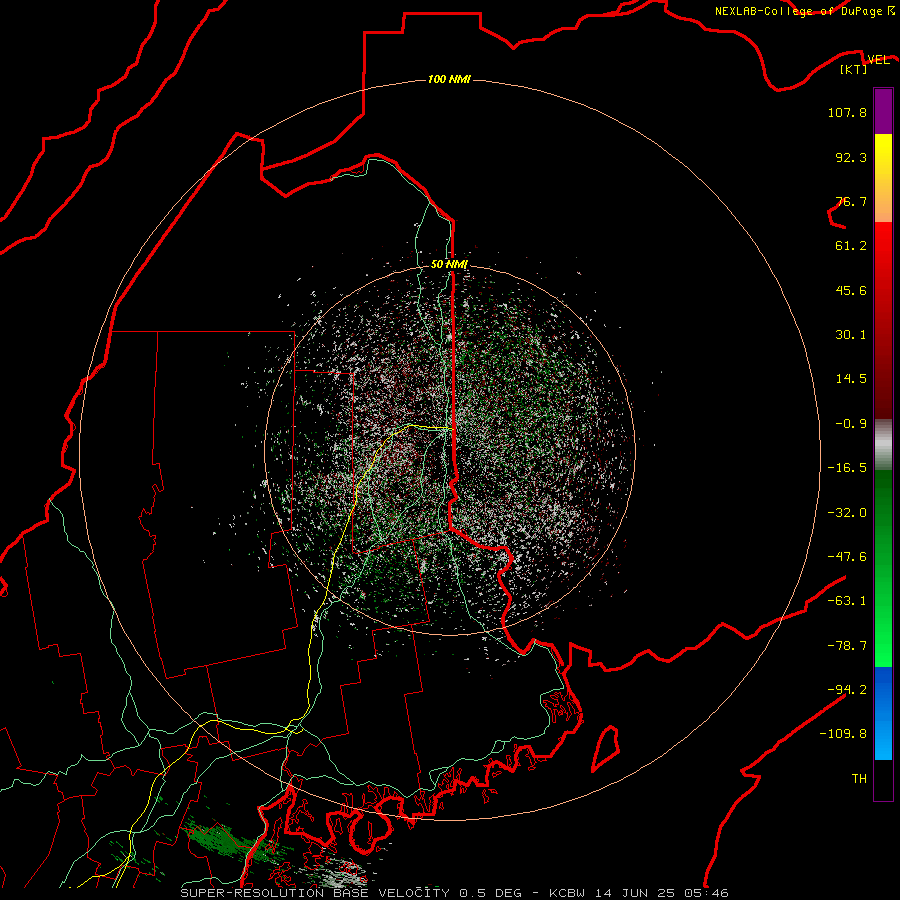Click the 45.6 legend value
Viewport: 900px width, 900px height.
(x=851, y=290)
